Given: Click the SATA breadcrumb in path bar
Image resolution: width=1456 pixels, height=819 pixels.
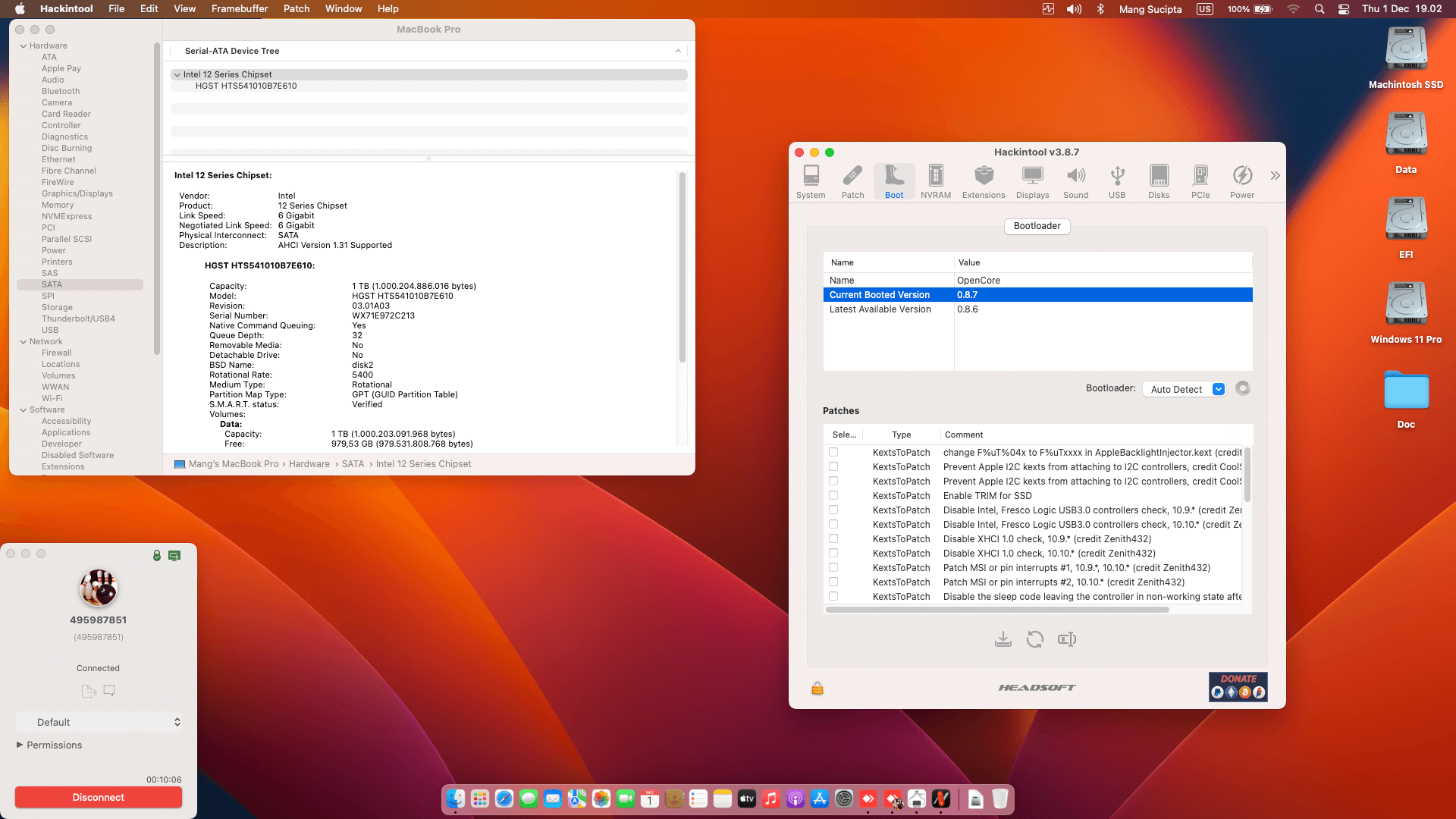Looking at the screenshot, I should point(353,464).
